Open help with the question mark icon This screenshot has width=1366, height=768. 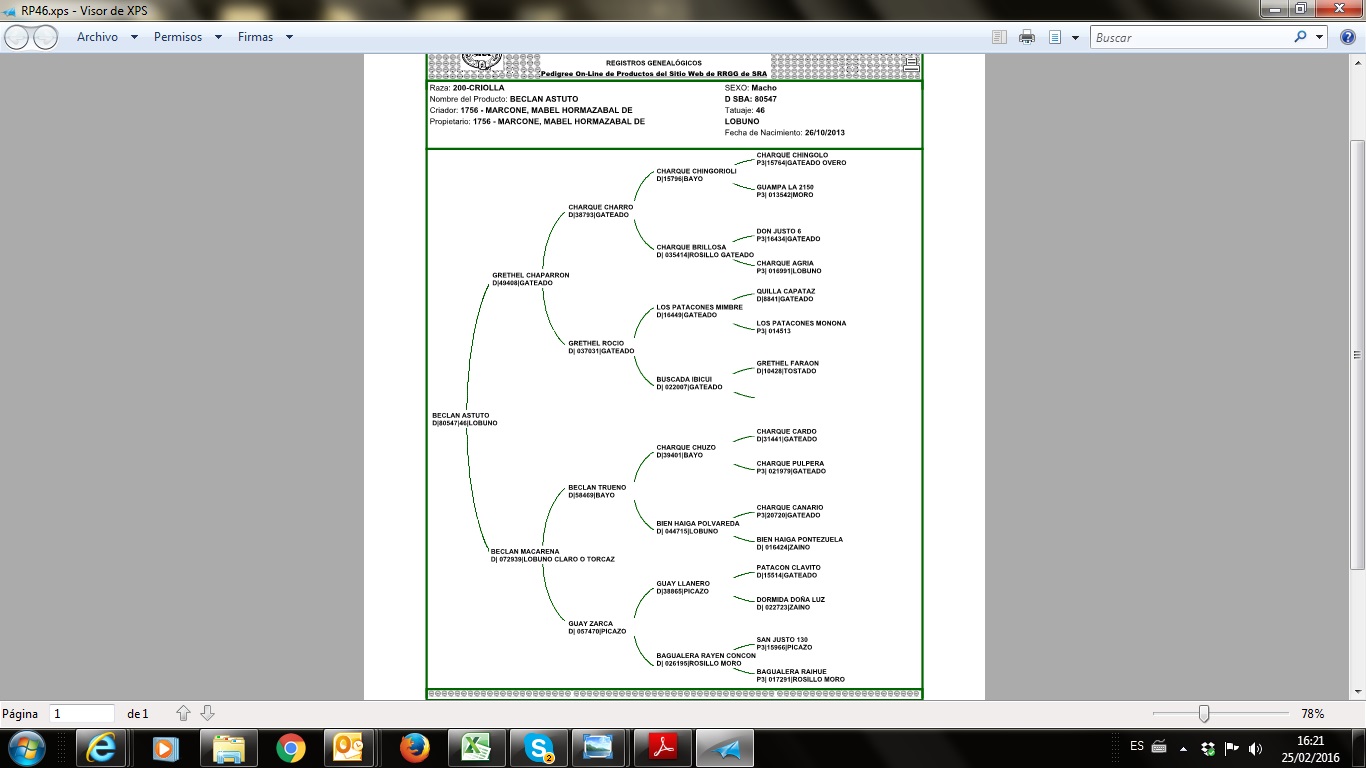click(x=1348, y=37)
